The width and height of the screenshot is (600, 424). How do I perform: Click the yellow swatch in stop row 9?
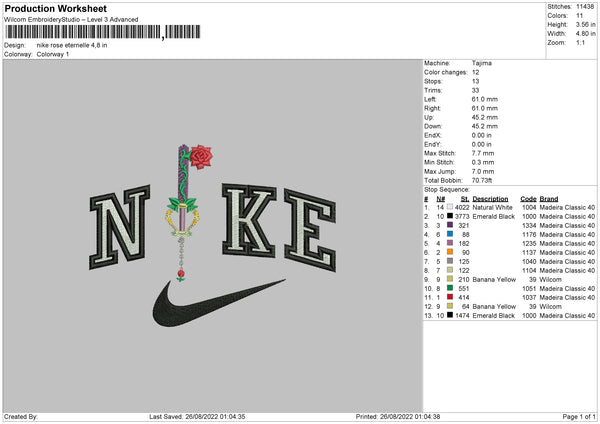pyautogui.click(x=450, y=279)
